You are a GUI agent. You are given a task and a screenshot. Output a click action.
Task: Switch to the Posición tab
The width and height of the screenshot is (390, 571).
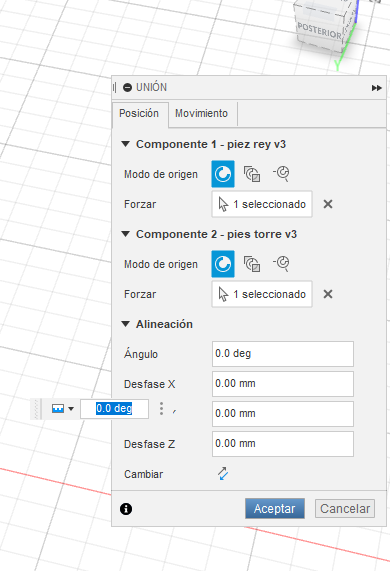(x=139, y=114)
